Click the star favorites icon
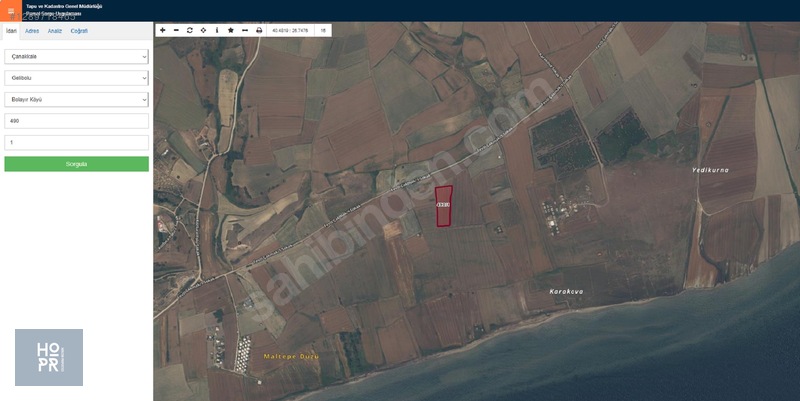800x401 pixels. (231, 31)
